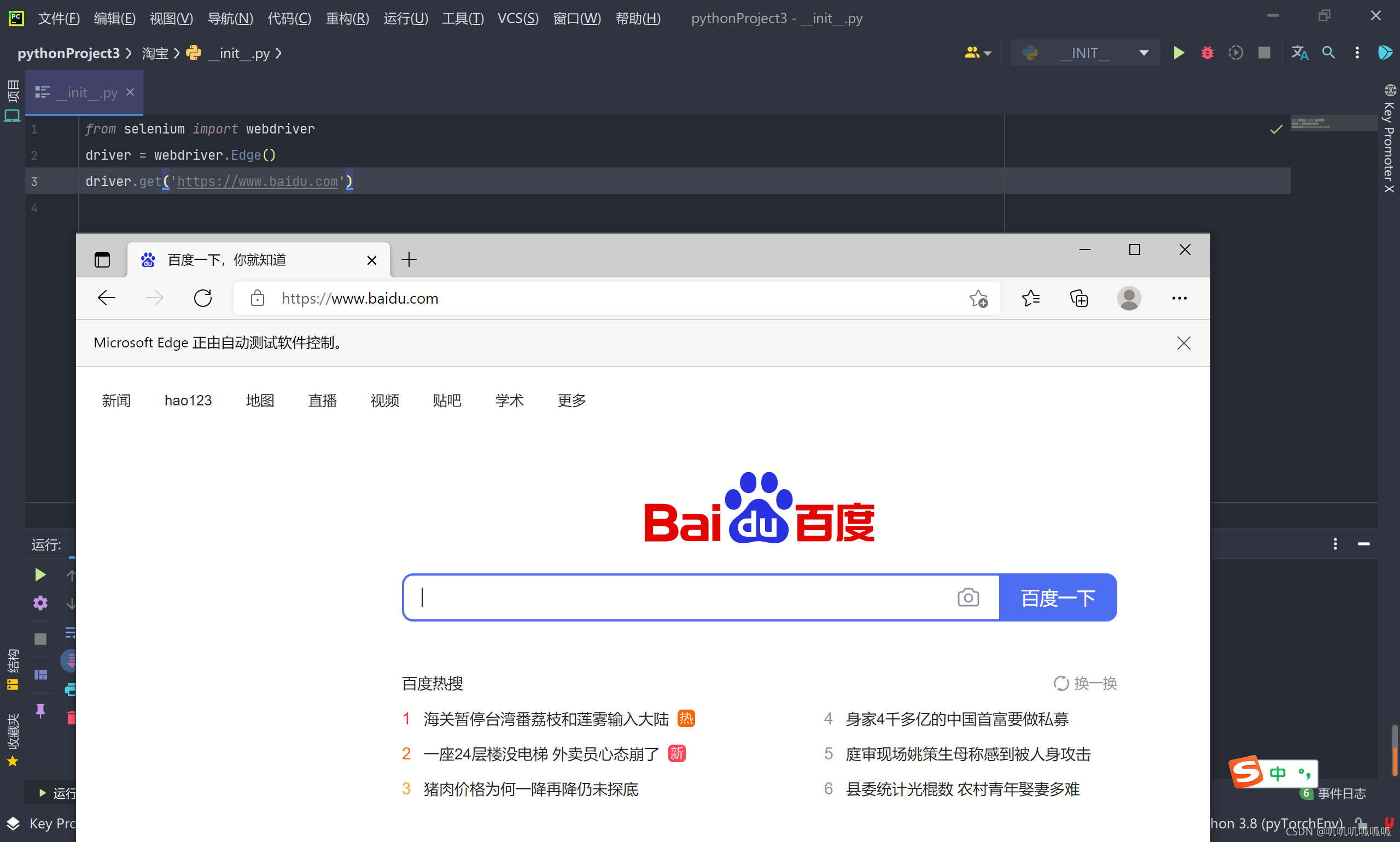Add page to favorites star icon
Image resolution: width=1400 pixels, height=842 pixels.
click(978, 298)
